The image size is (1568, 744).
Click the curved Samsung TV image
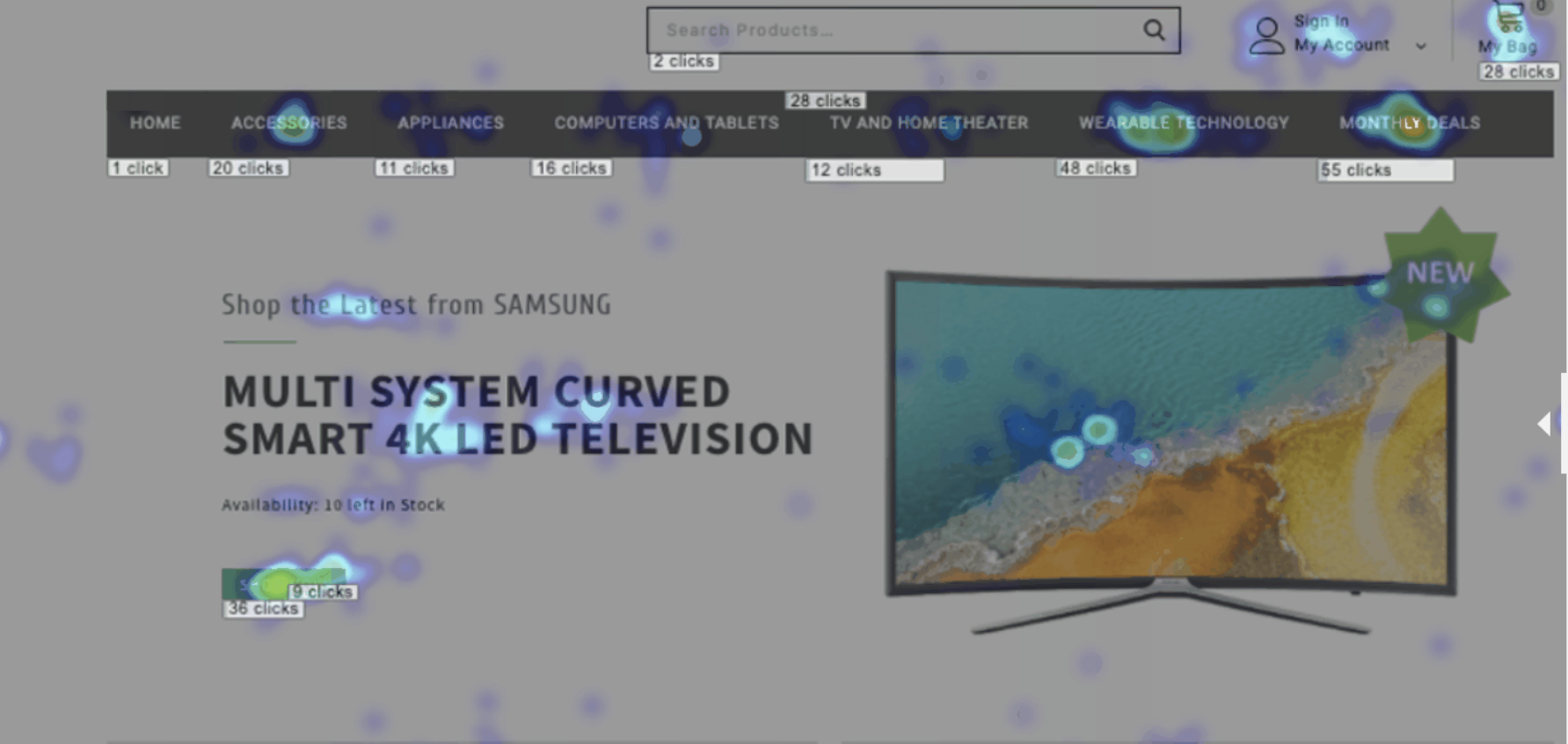(x=1171, y=453)
